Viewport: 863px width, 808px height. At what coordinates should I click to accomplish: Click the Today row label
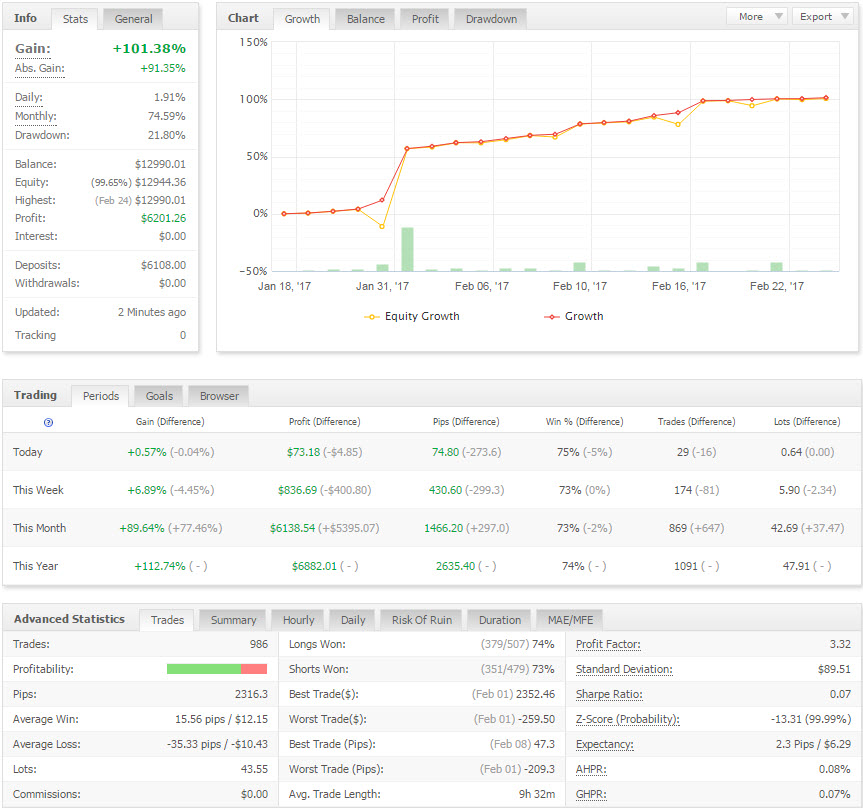click(x=28, y=452)
